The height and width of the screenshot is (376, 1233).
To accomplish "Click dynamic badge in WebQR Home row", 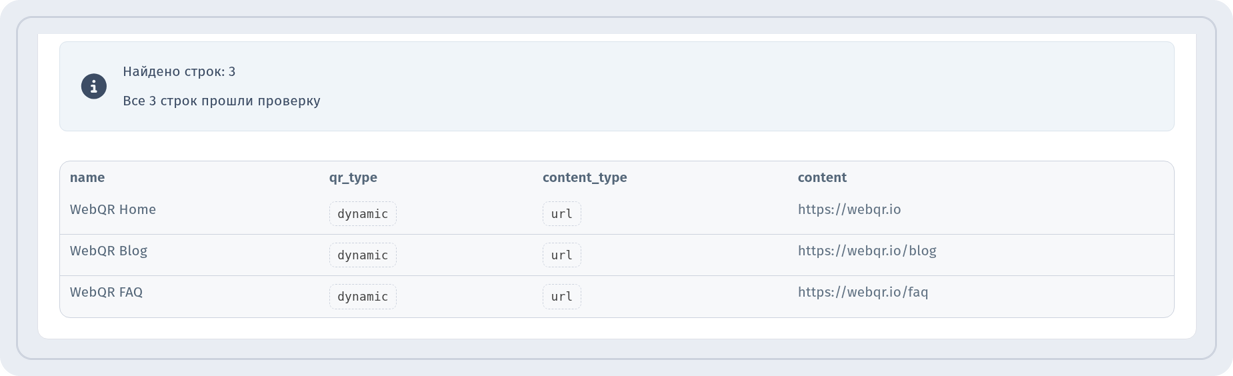I will tap(363, 214).
